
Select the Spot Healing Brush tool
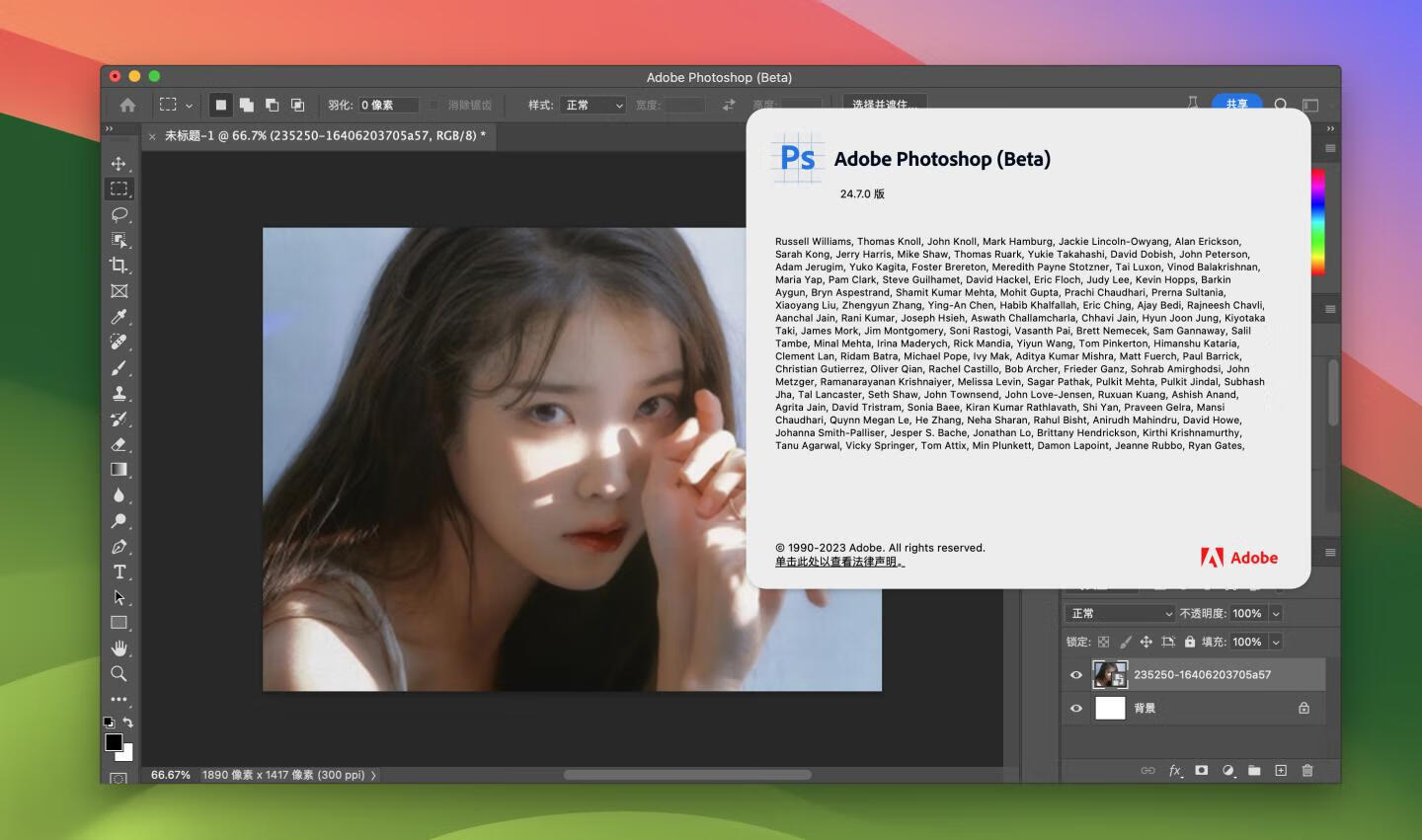click(x=118, y=343)
